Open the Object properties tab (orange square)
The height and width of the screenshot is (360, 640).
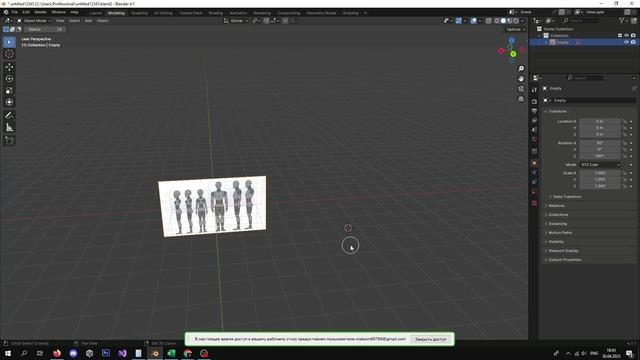(534, 163)
